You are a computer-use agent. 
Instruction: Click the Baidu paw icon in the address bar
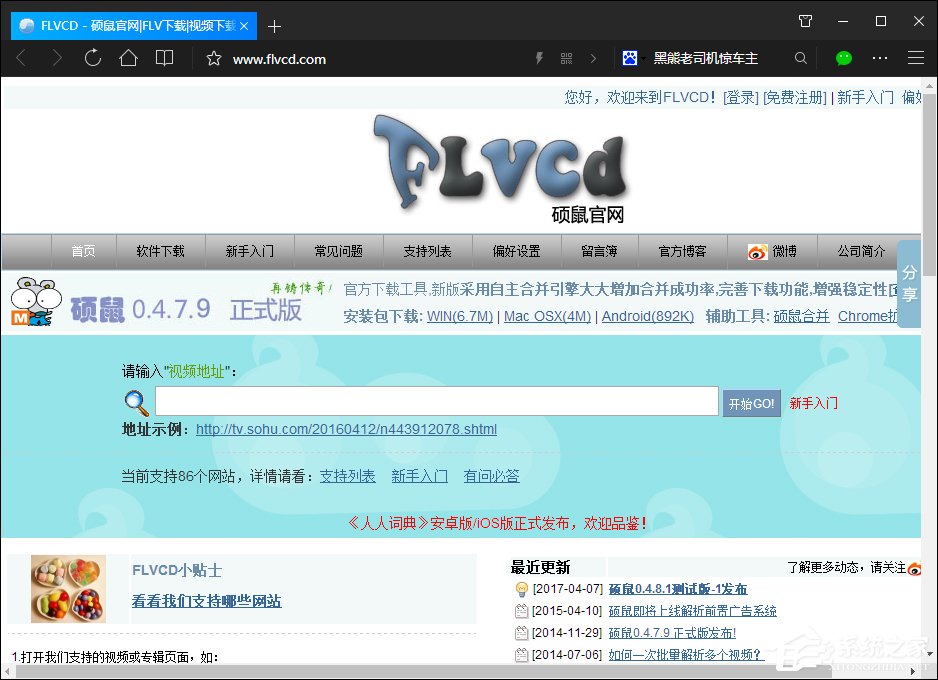(x=629, y=58)
